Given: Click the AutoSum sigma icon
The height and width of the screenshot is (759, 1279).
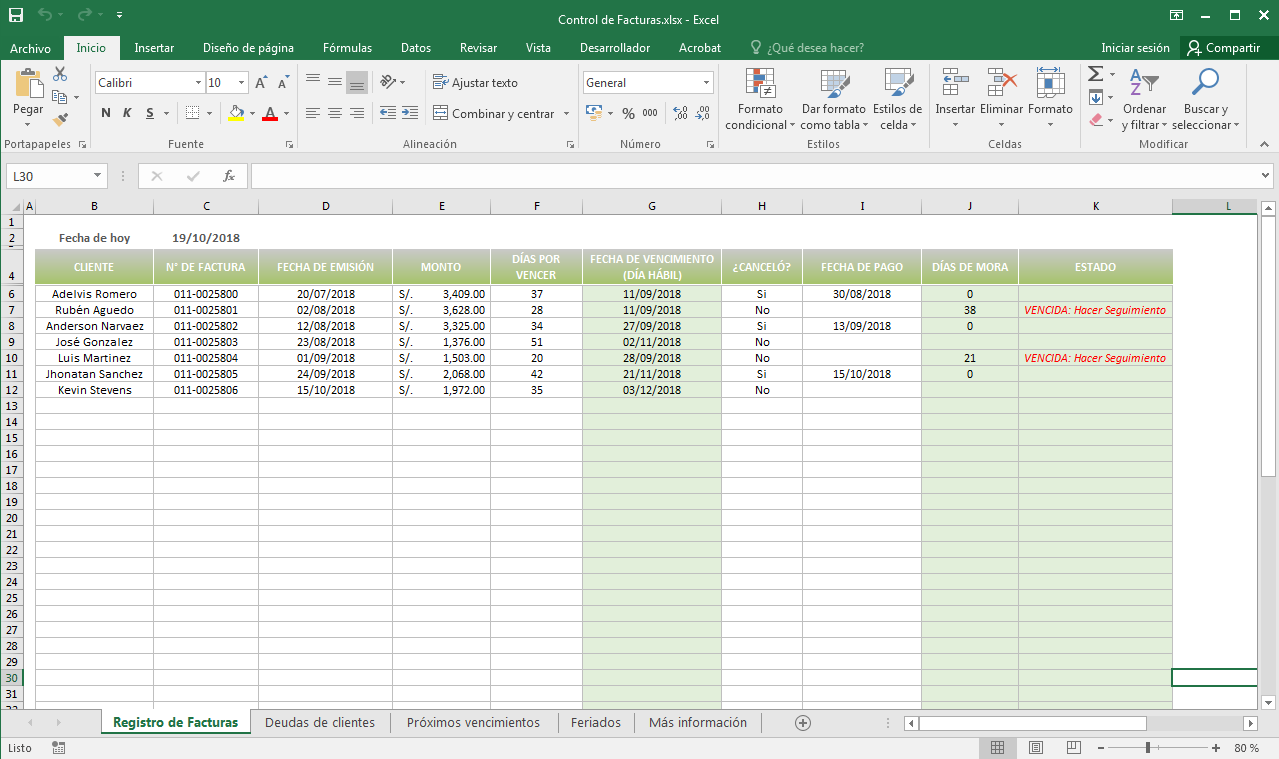Looking at the screenshot, I should [1095, 74].
